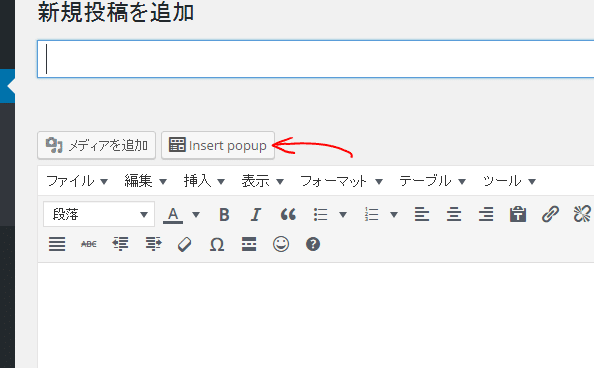Image resolution: width=594 pixels, height=368 pixels.
Task: Apply strikethrough with the ABC icon
Action: (x=89, y=244)
